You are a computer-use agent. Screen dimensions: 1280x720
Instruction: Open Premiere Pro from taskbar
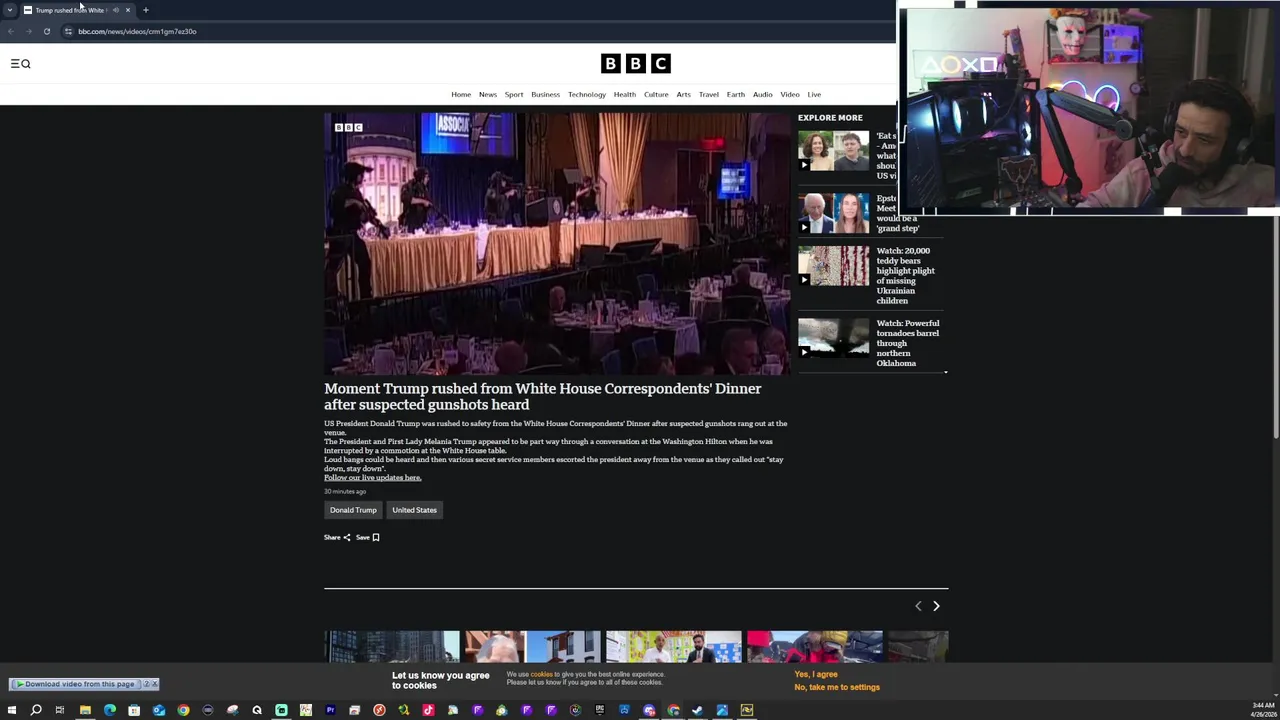click(330, 710)
